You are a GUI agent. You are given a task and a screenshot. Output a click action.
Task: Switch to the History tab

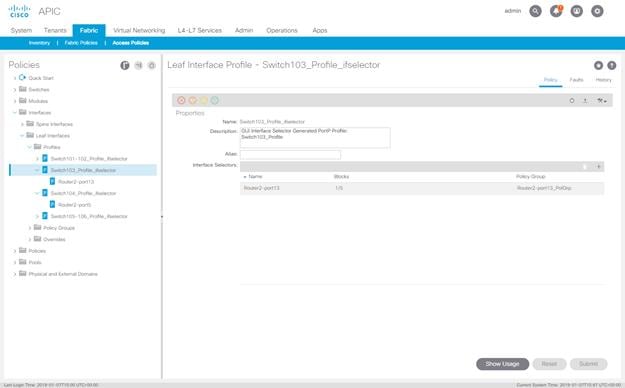pos(603,80)
